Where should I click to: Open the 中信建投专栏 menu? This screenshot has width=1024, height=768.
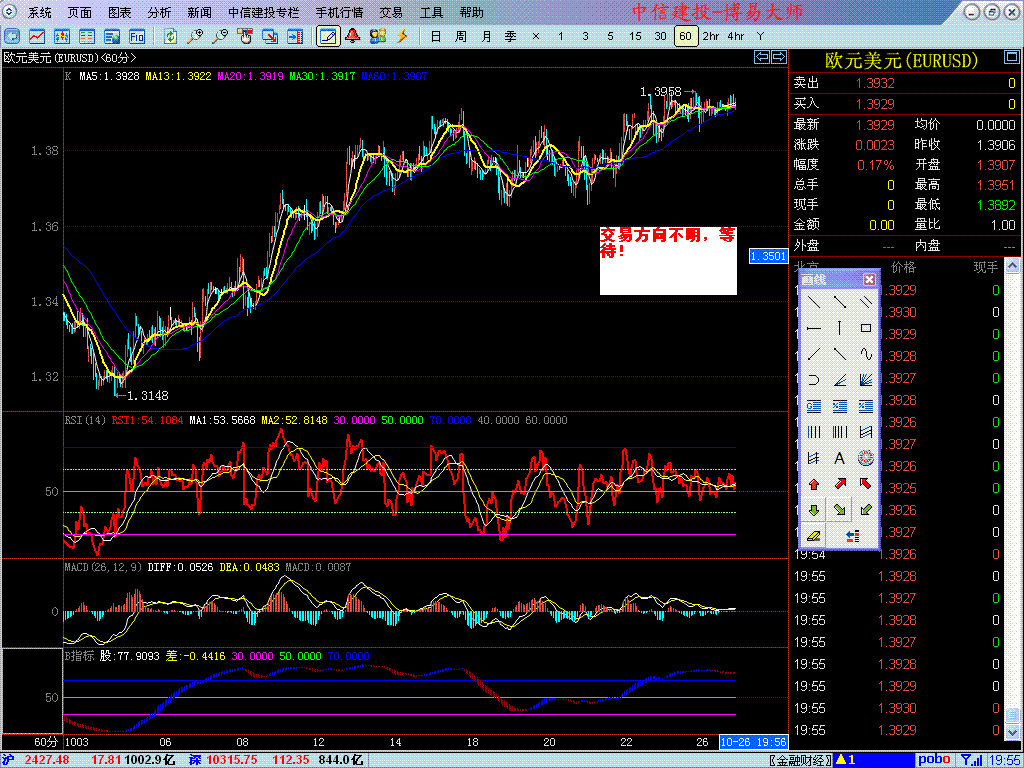[263, 13]
